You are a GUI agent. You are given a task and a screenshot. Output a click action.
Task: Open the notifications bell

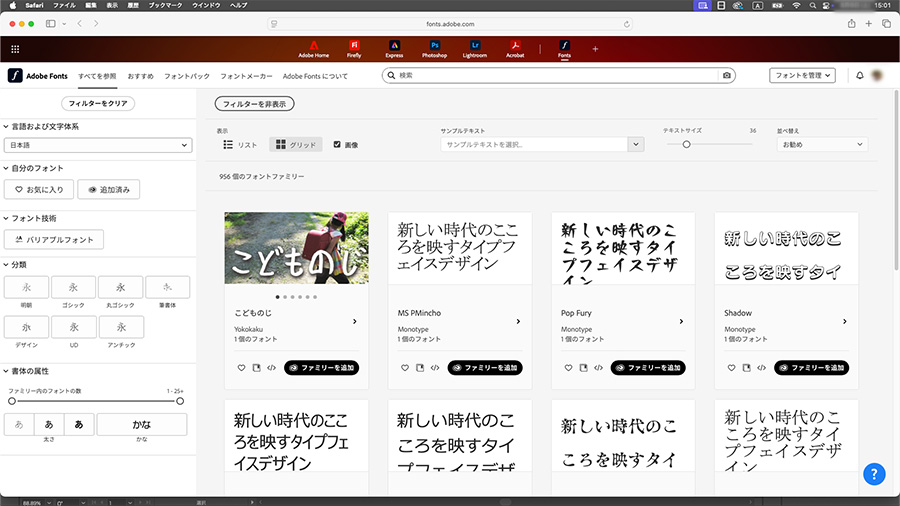point(860,76)
